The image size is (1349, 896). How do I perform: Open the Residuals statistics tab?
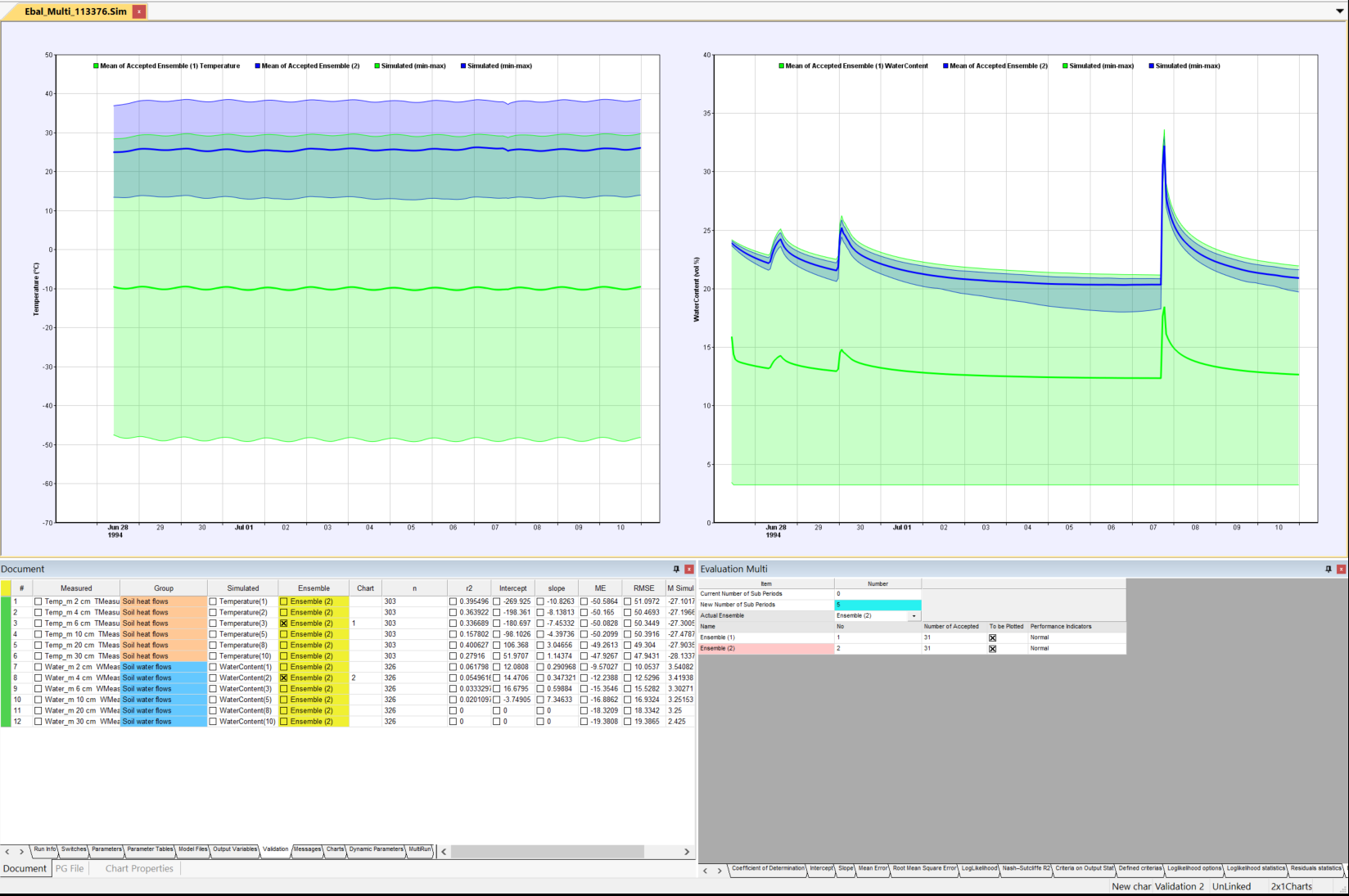point(1315,868)
